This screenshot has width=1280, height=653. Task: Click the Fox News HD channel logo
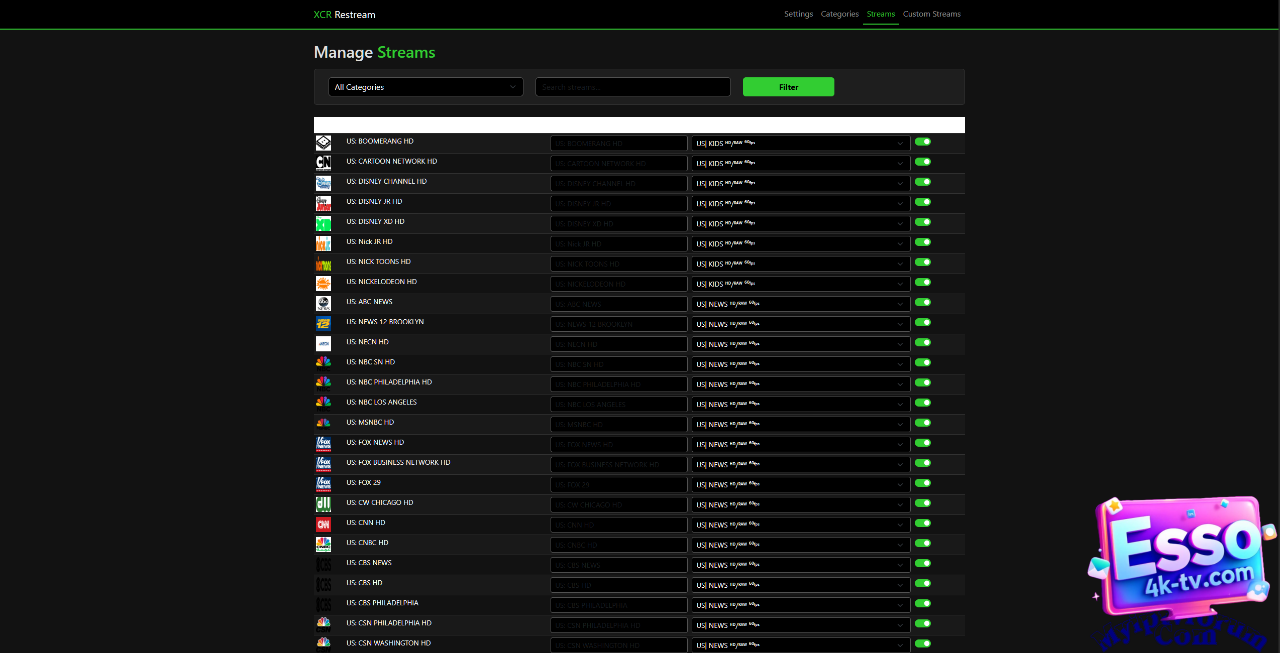pyautogui.click(x=323, y=443)
